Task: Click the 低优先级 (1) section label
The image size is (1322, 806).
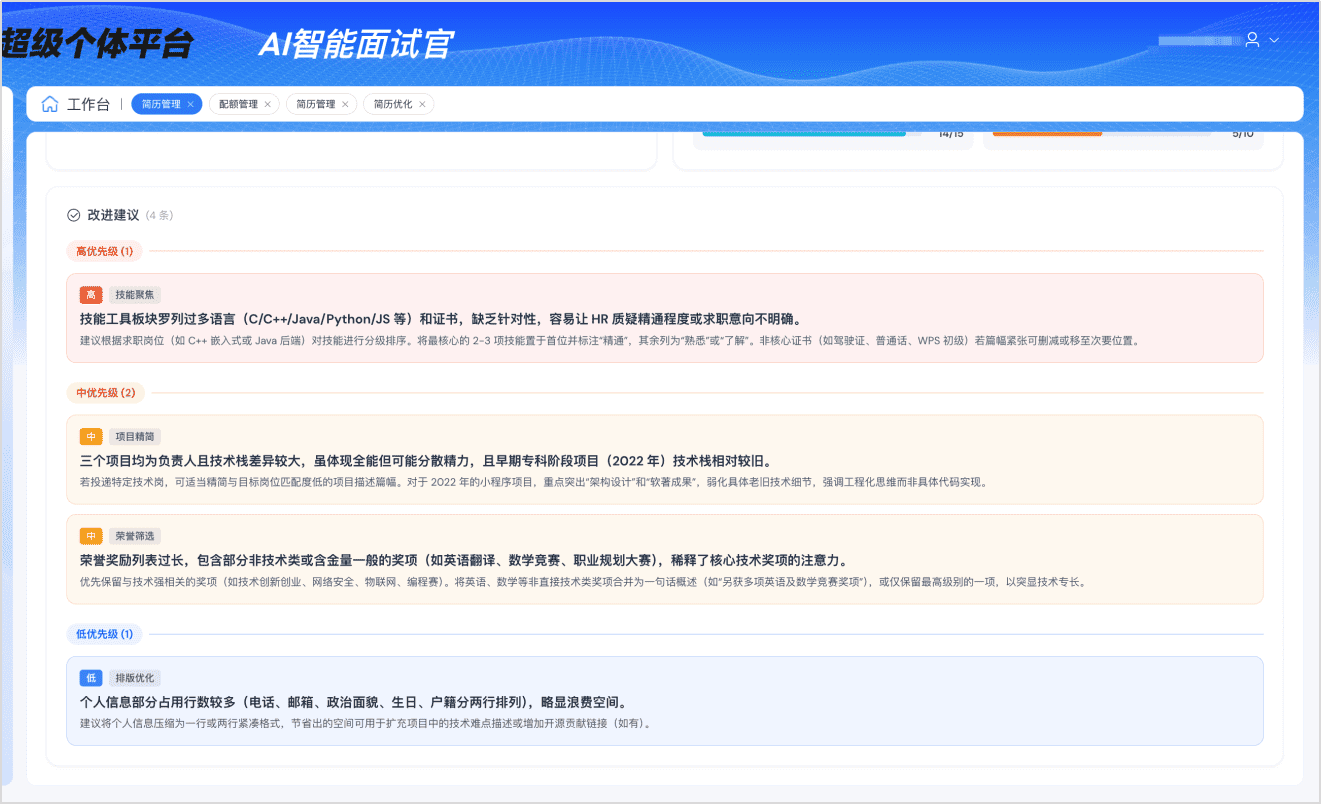Action: tap(104, 634)
